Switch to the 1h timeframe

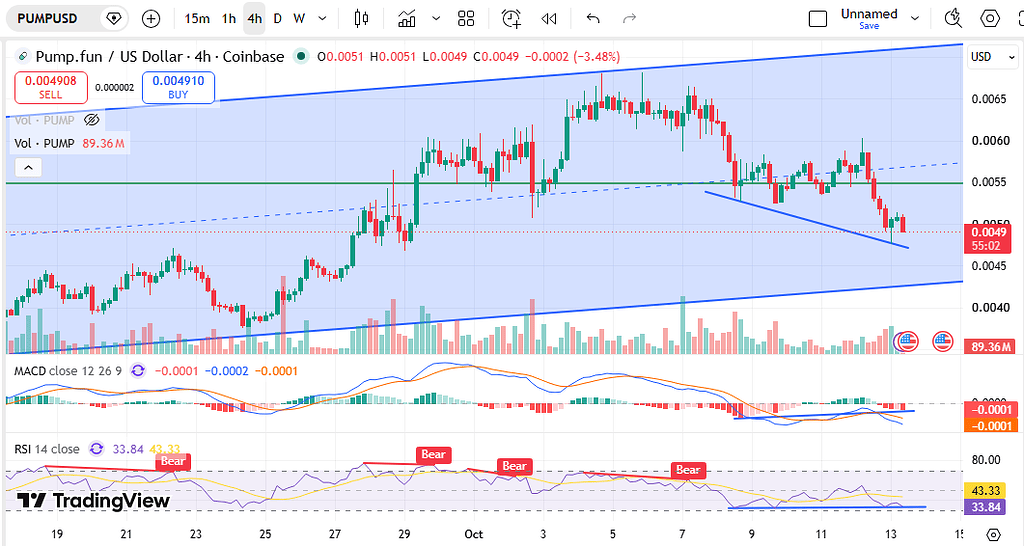click(229, 18)
